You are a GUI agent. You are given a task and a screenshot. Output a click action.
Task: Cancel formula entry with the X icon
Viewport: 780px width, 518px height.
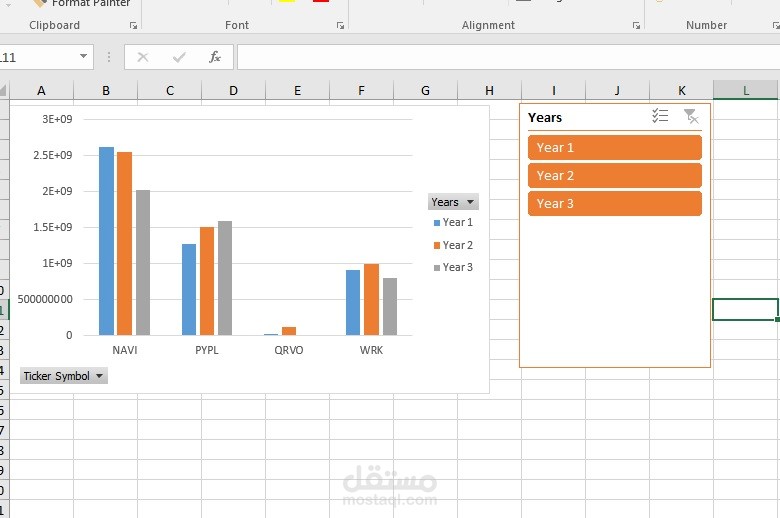(x=143, y=57)
